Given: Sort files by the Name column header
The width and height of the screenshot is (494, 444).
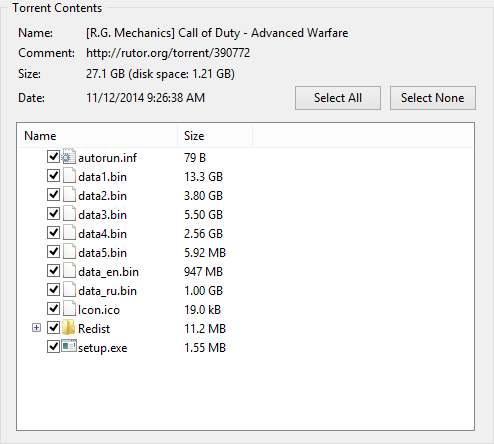Looking at the screenshot, I should click(98, 136).
